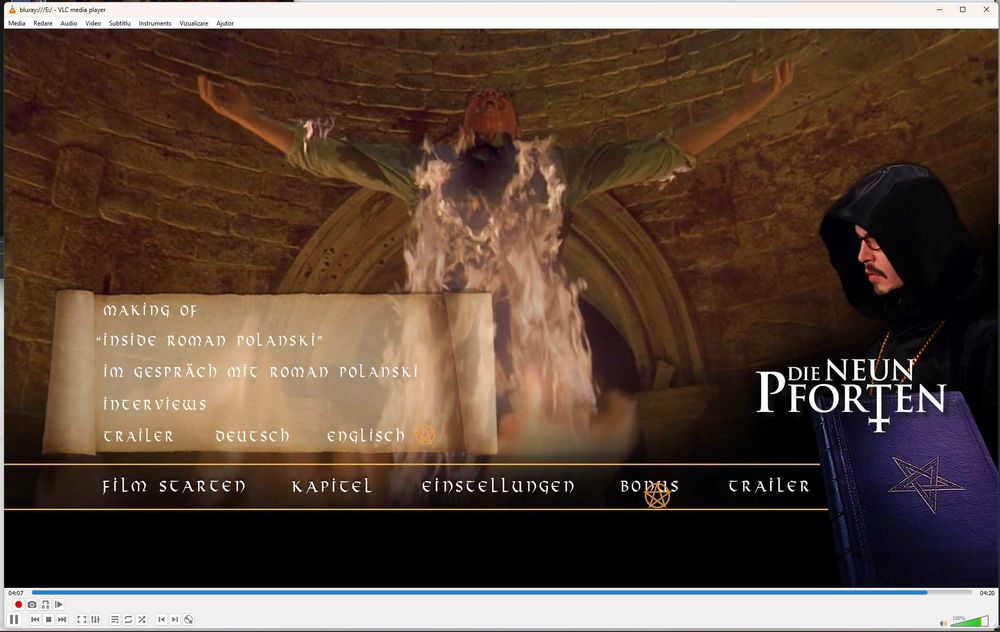Adjust the volume slider

969,621
